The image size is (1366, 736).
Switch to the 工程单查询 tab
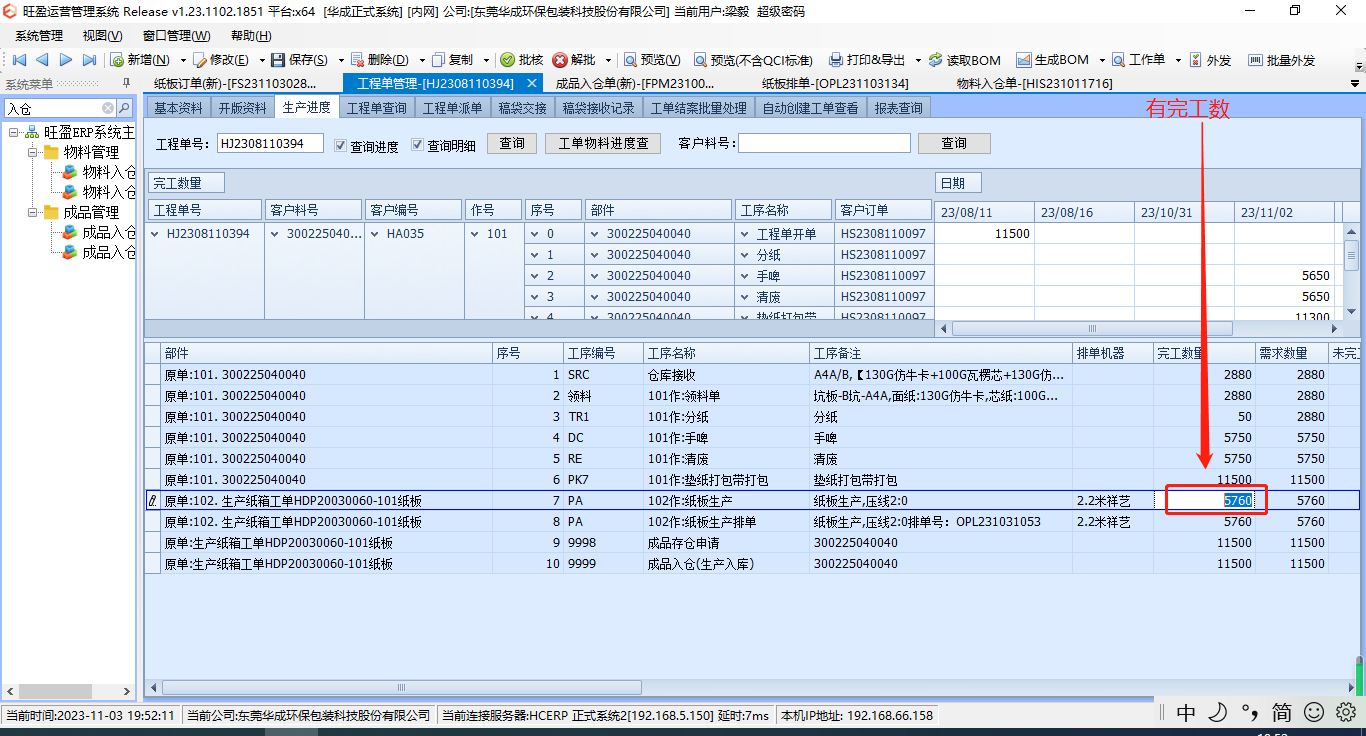tap(376, 107)
